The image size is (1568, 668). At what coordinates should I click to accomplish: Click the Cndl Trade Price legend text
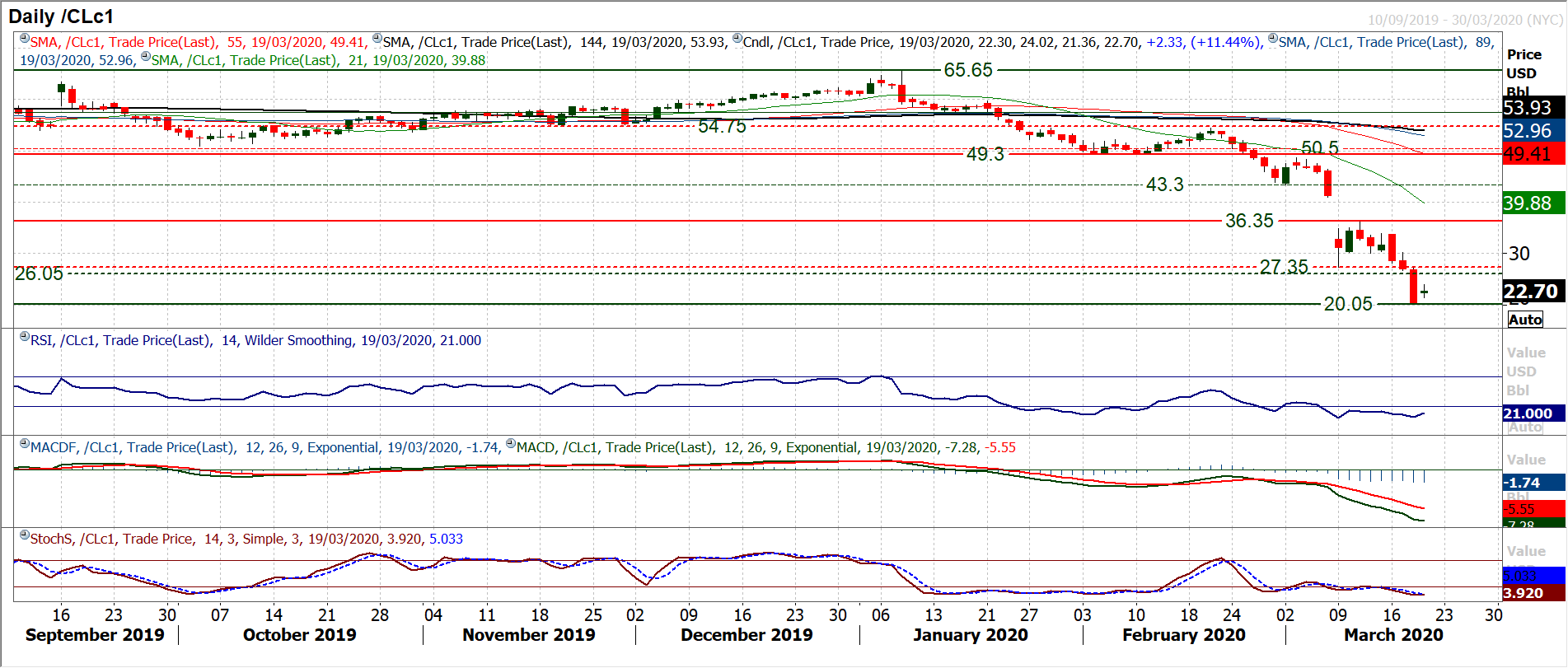point(1002,42)
